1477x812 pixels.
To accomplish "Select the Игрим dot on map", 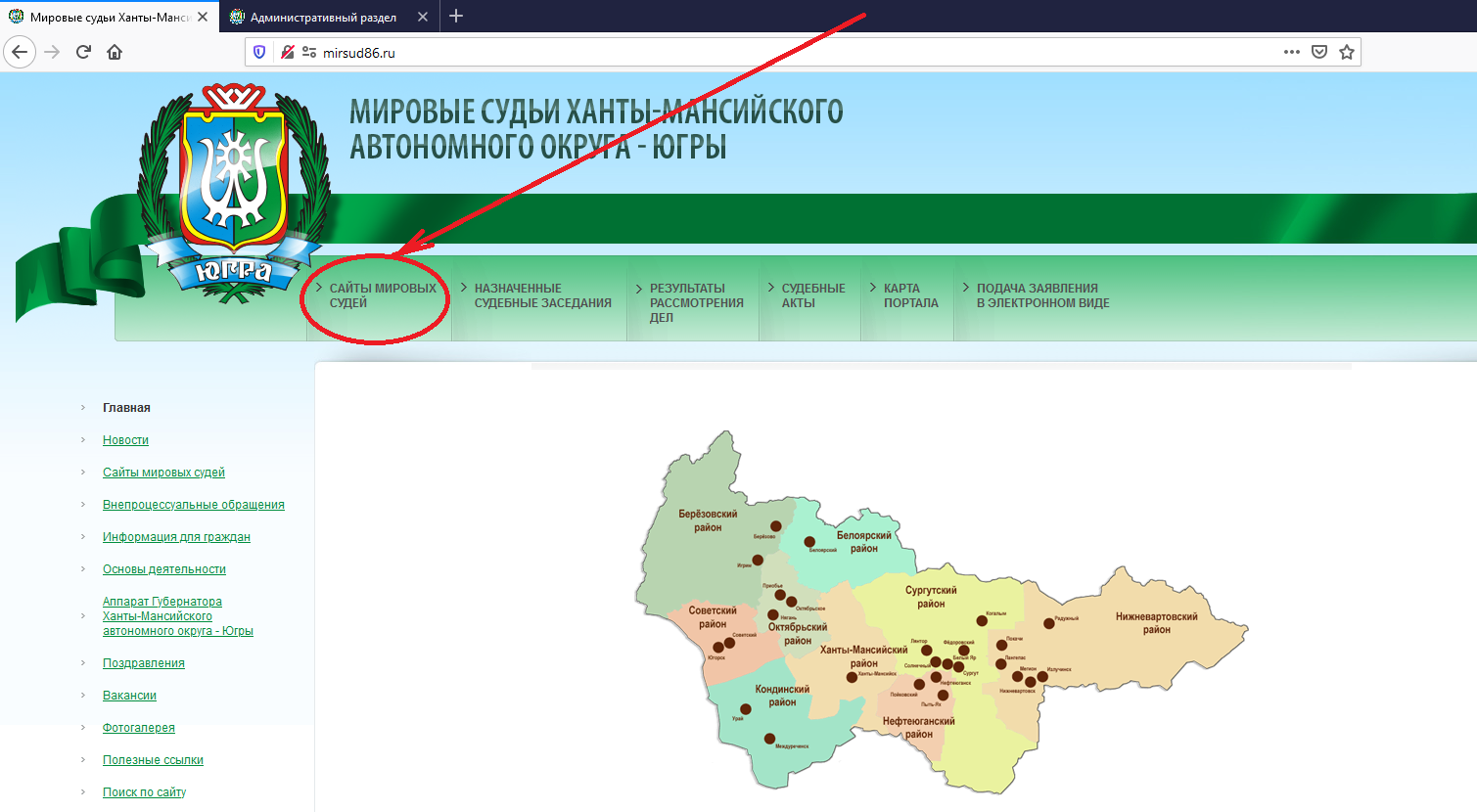I will (x=758, y=561).
